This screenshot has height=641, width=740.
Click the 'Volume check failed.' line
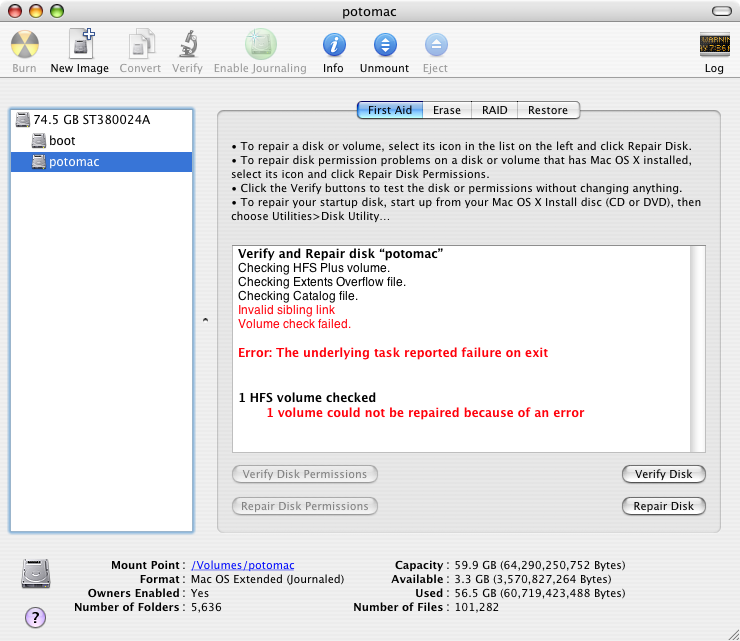(294, 324)
